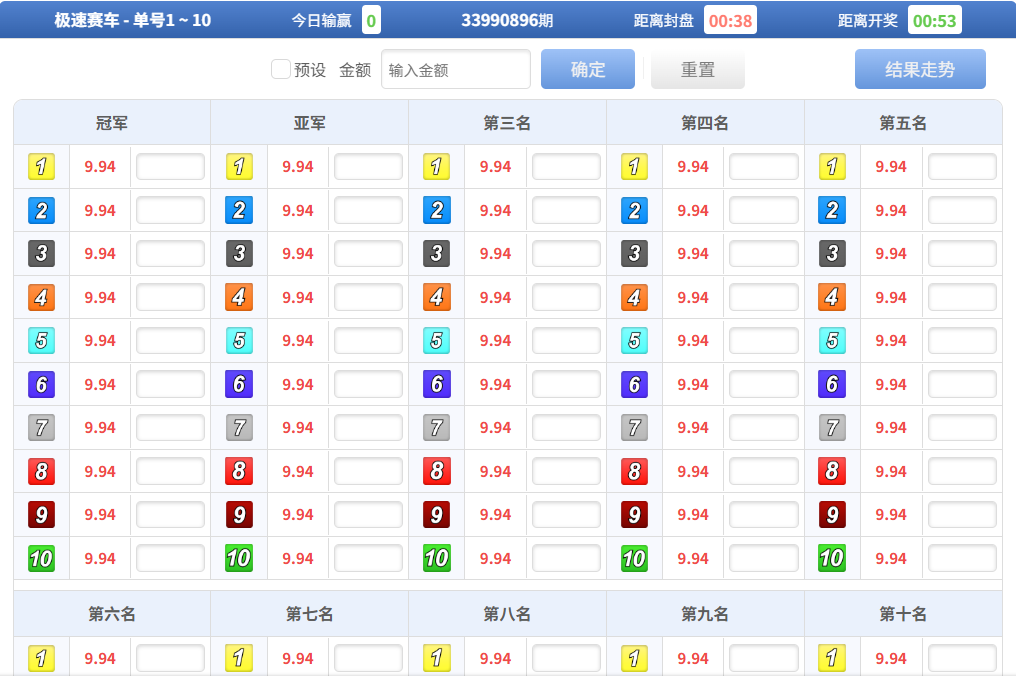Select number 2 ball under 亚军 column
The height and width of the screenshot is (676, 1016).
239,210
